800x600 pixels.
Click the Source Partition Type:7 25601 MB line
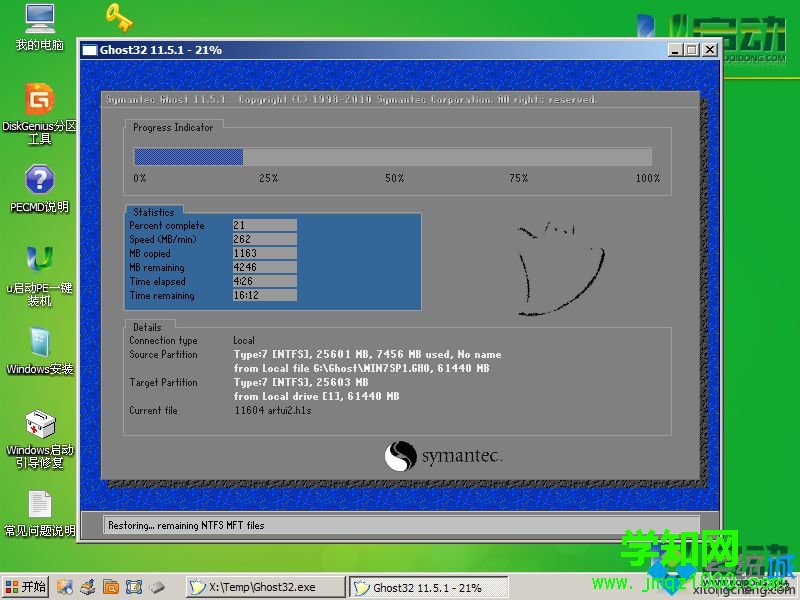pos(367,354)
